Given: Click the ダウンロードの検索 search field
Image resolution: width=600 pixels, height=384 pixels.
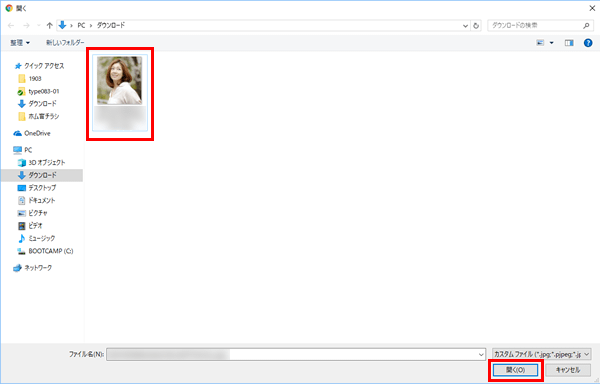Looking at the screenshot, I should (x=535, y=26).
